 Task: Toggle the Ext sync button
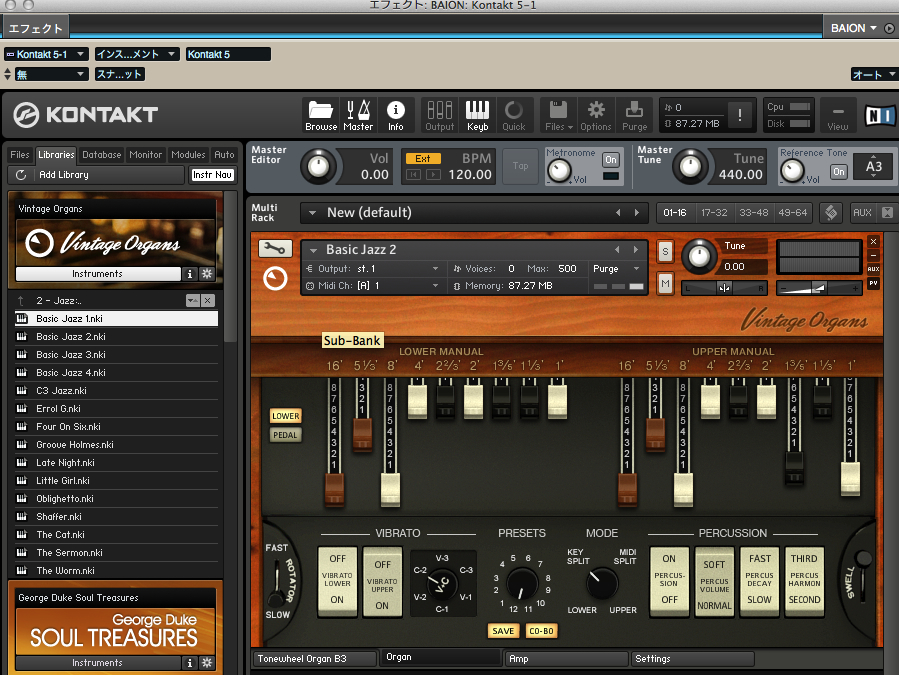click(x=423, y=159)
